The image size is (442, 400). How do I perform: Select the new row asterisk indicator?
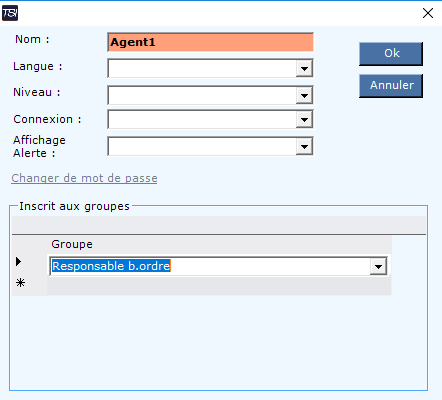(x=20, y=283)
